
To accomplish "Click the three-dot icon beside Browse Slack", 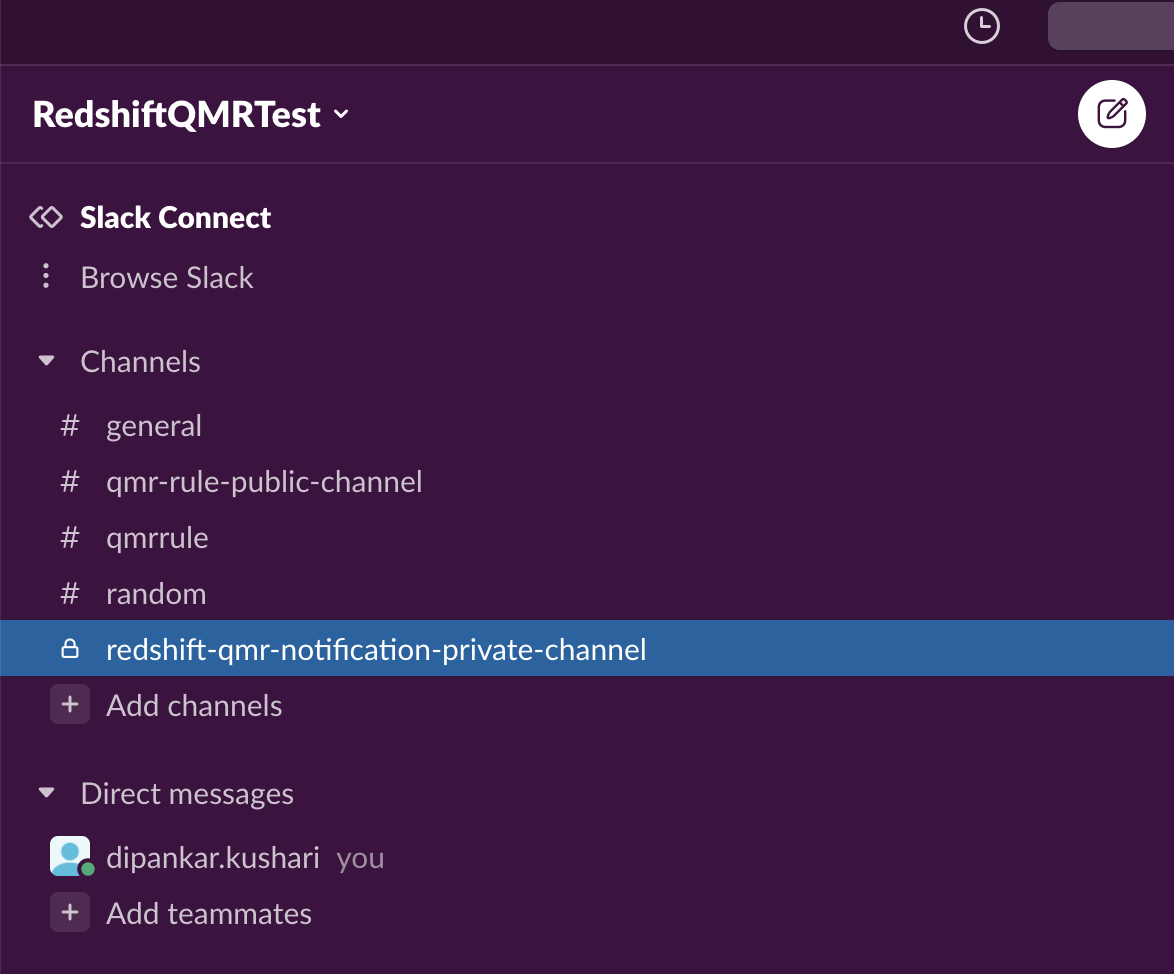I will coord(45,277).
